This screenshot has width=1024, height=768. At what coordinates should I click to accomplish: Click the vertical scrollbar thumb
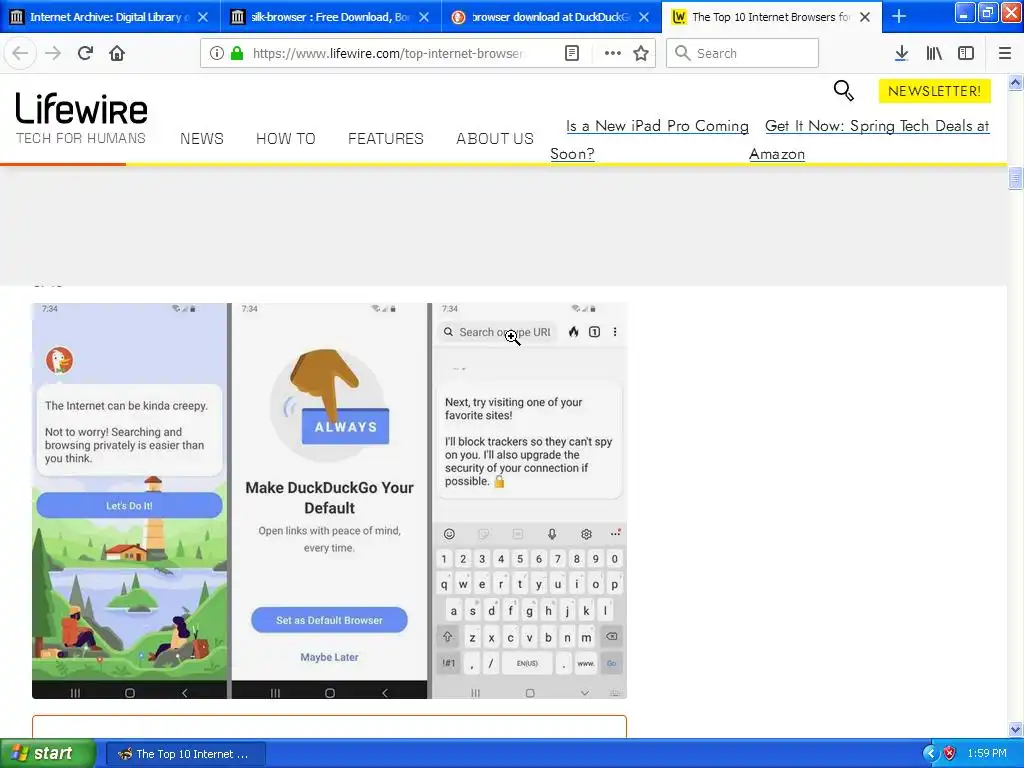coord(1015,178)
